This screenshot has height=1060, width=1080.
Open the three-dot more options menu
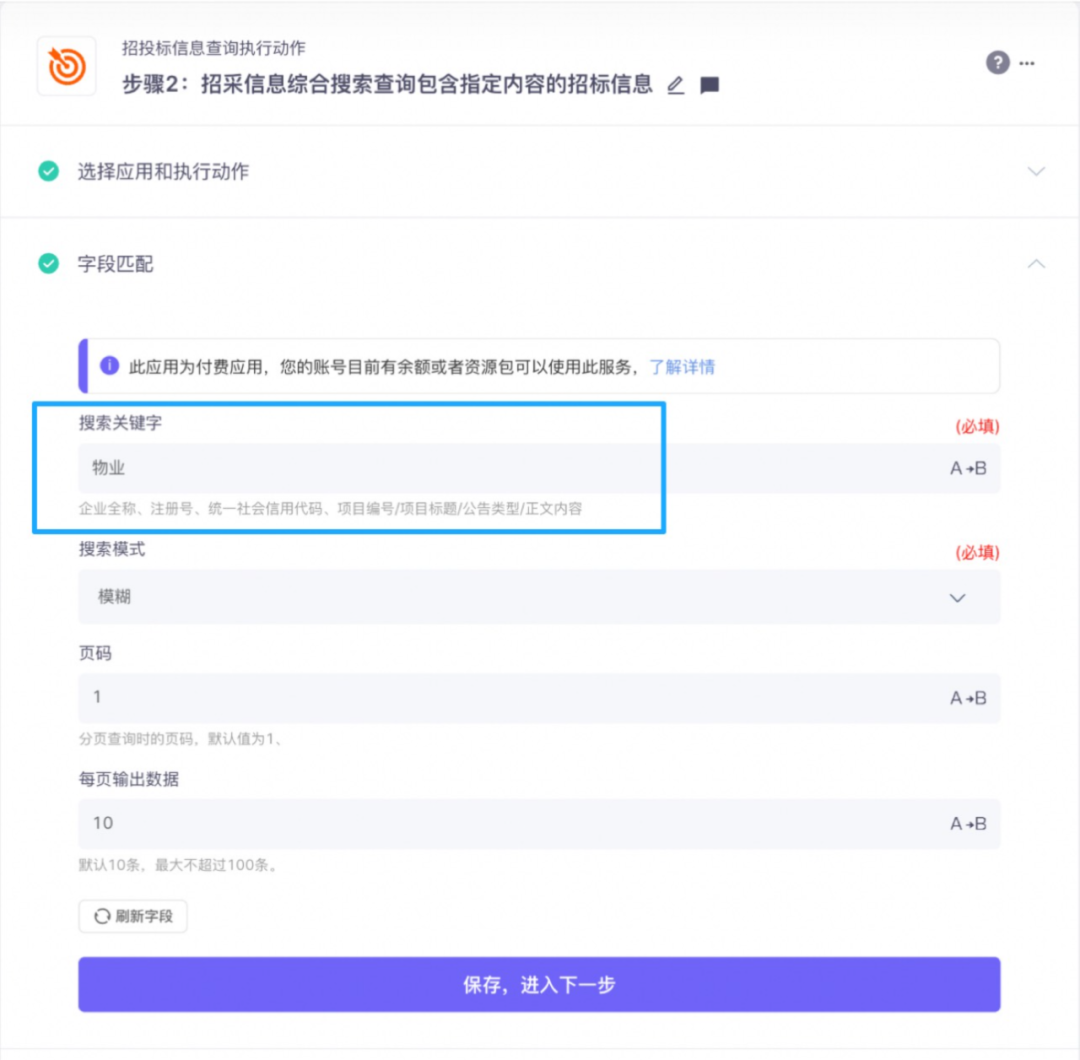(1027, 63)
